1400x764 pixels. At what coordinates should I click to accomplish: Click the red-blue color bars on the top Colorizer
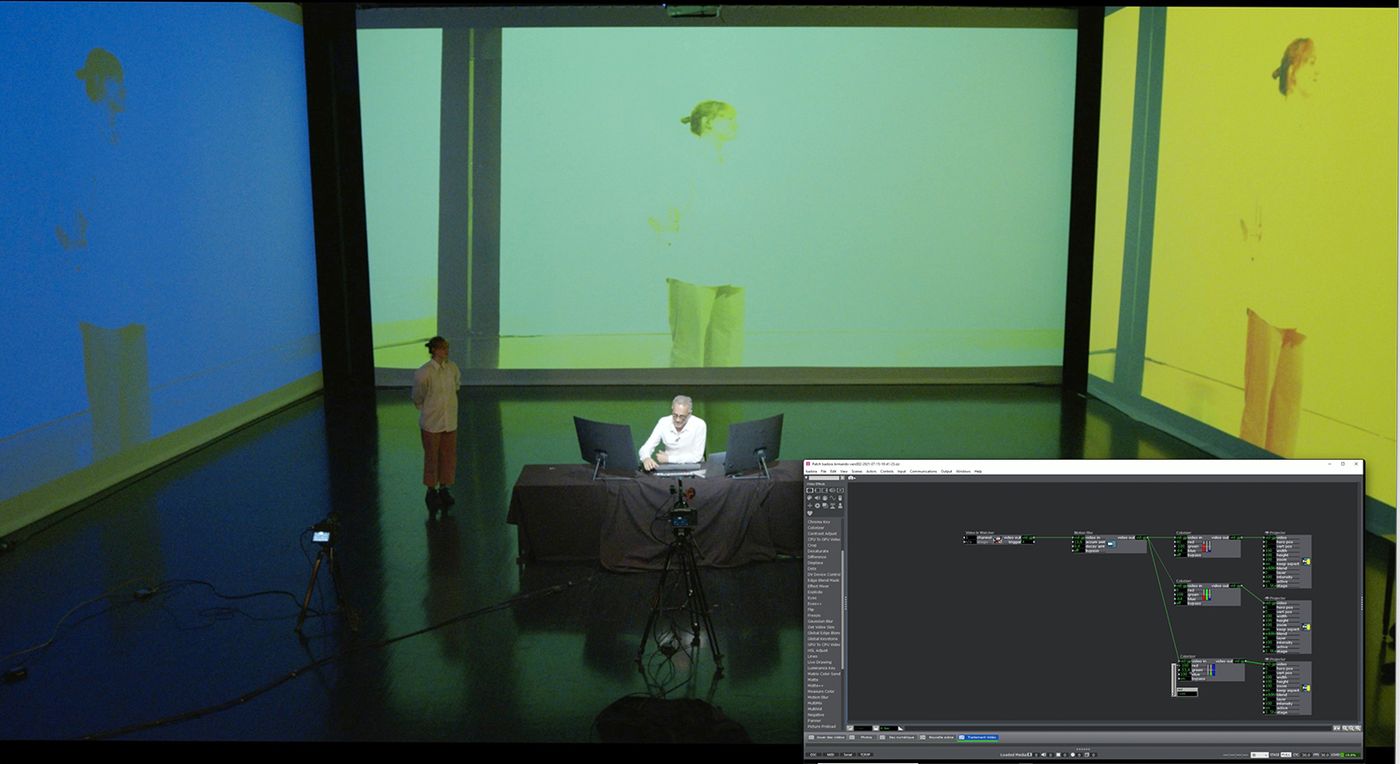[1206, 546]
